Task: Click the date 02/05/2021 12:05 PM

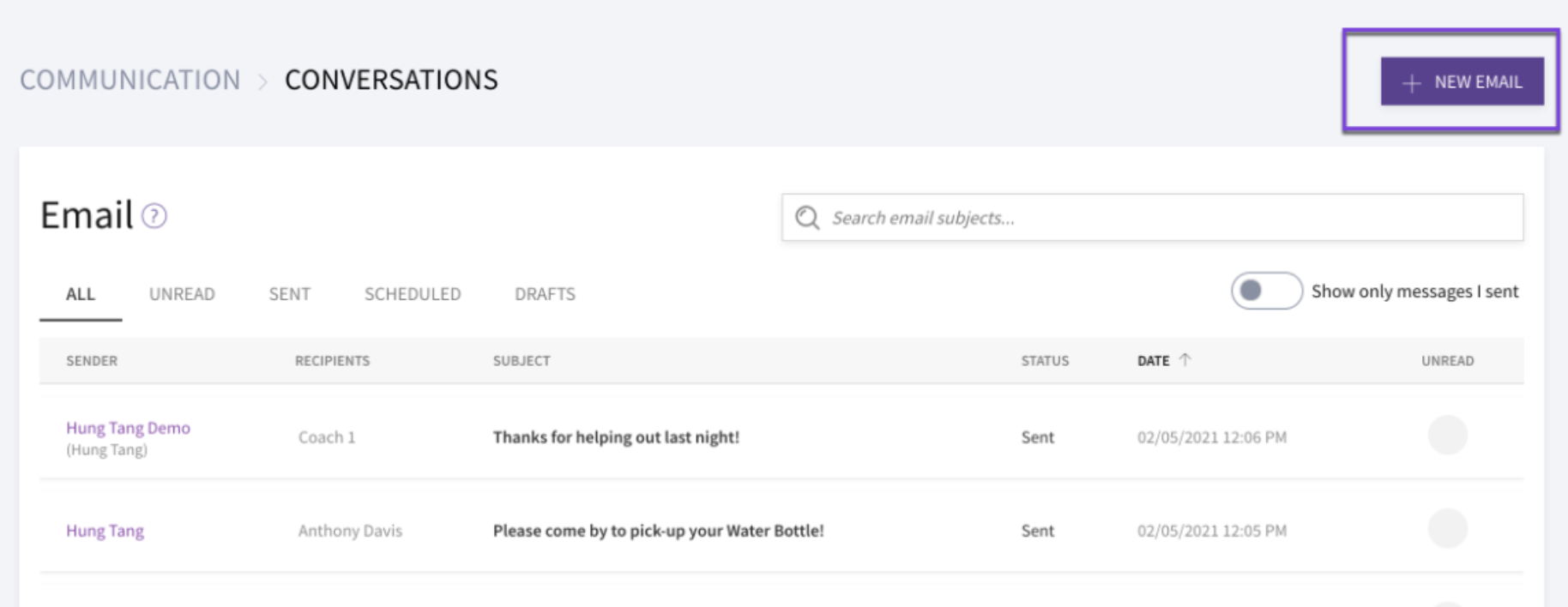Action: pos(1212,531)
